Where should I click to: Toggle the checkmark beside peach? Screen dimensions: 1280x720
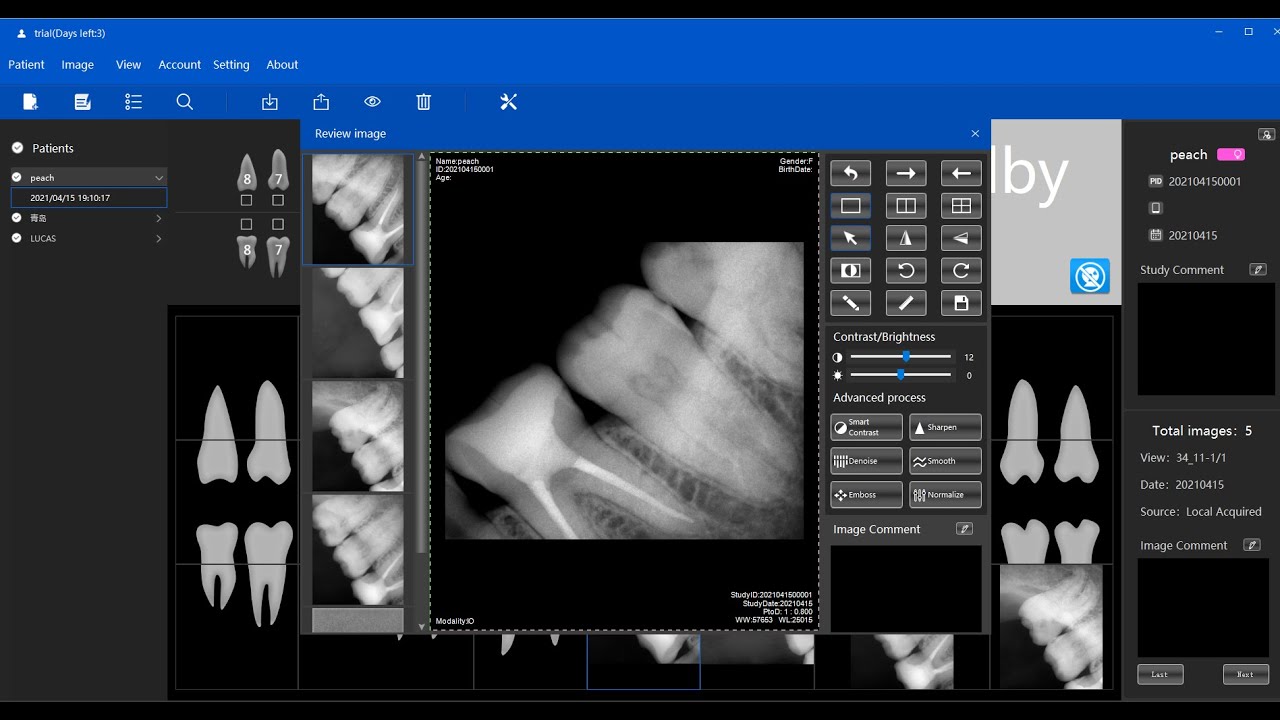[17, 177]
